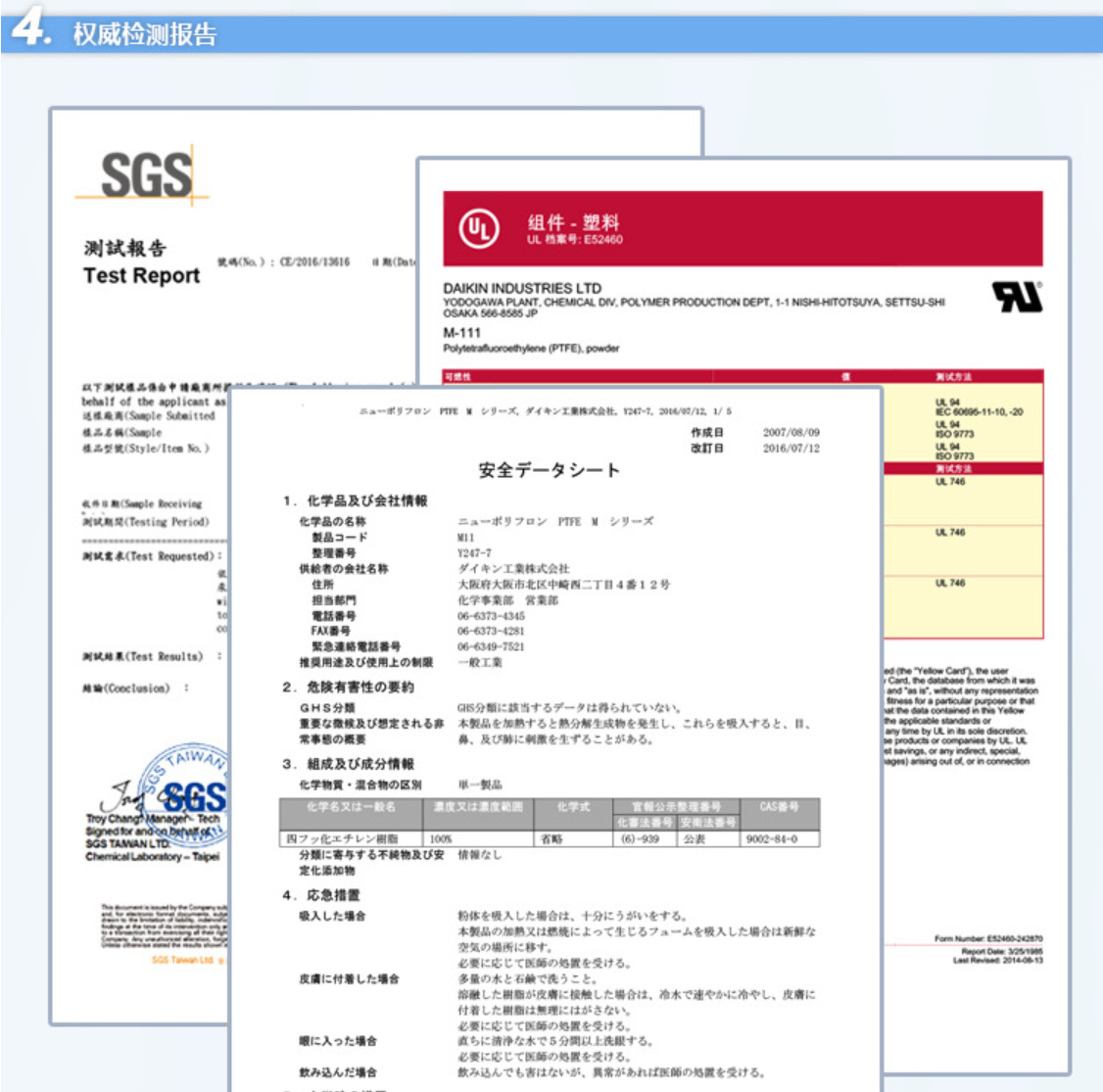Click the '皮膚に付着した場合' label
This screenshot has width=1103, height=1092.
tap(349, 978)
